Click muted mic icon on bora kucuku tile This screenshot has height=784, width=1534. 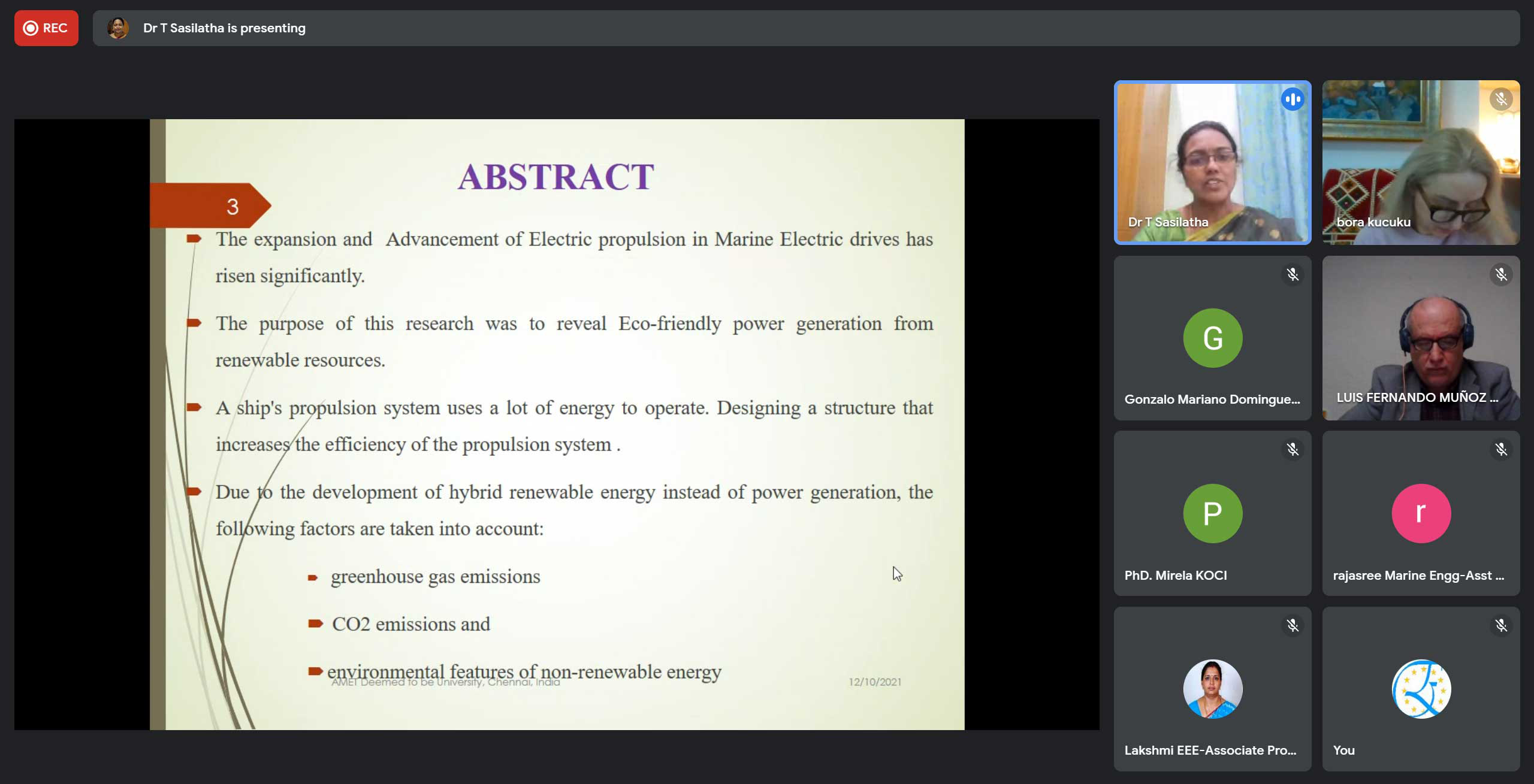coord(1500,99)
